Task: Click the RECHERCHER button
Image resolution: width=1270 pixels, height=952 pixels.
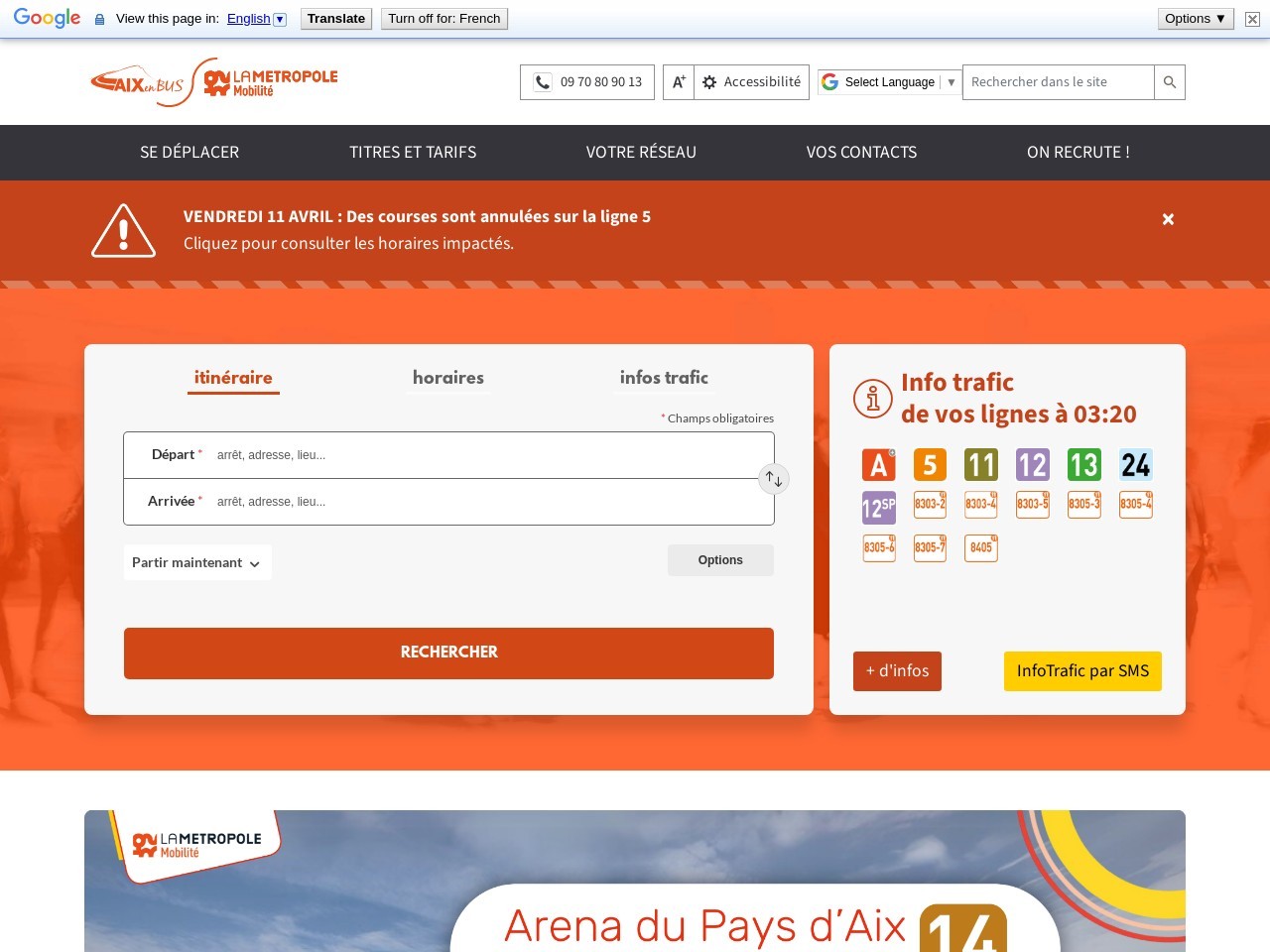Action: click(x=448, y=654)
